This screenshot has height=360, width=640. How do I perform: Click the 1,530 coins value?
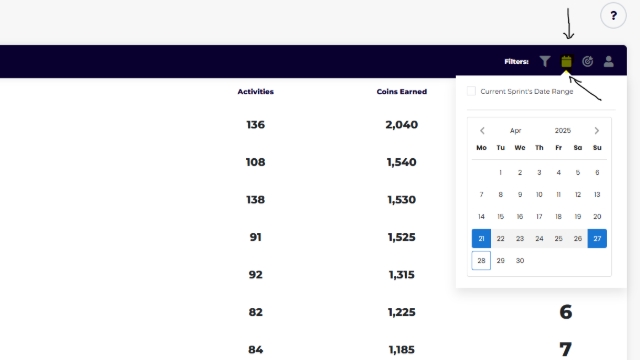[x=402, y=200]
